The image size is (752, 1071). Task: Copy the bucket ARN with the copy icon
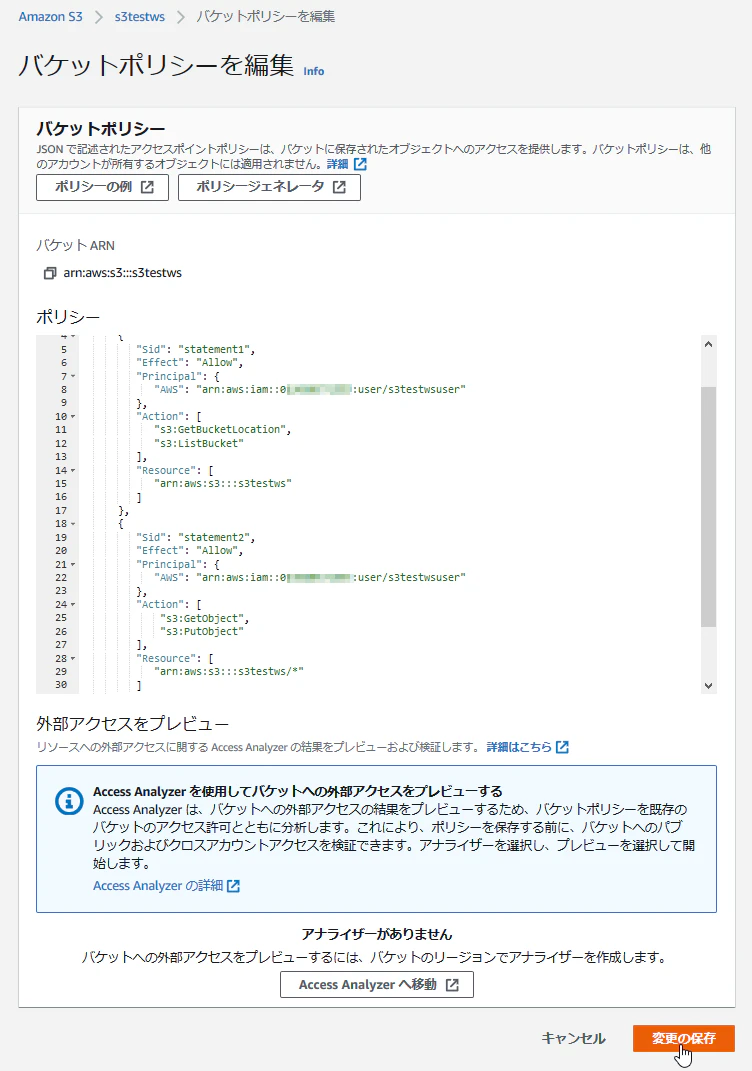49,273
